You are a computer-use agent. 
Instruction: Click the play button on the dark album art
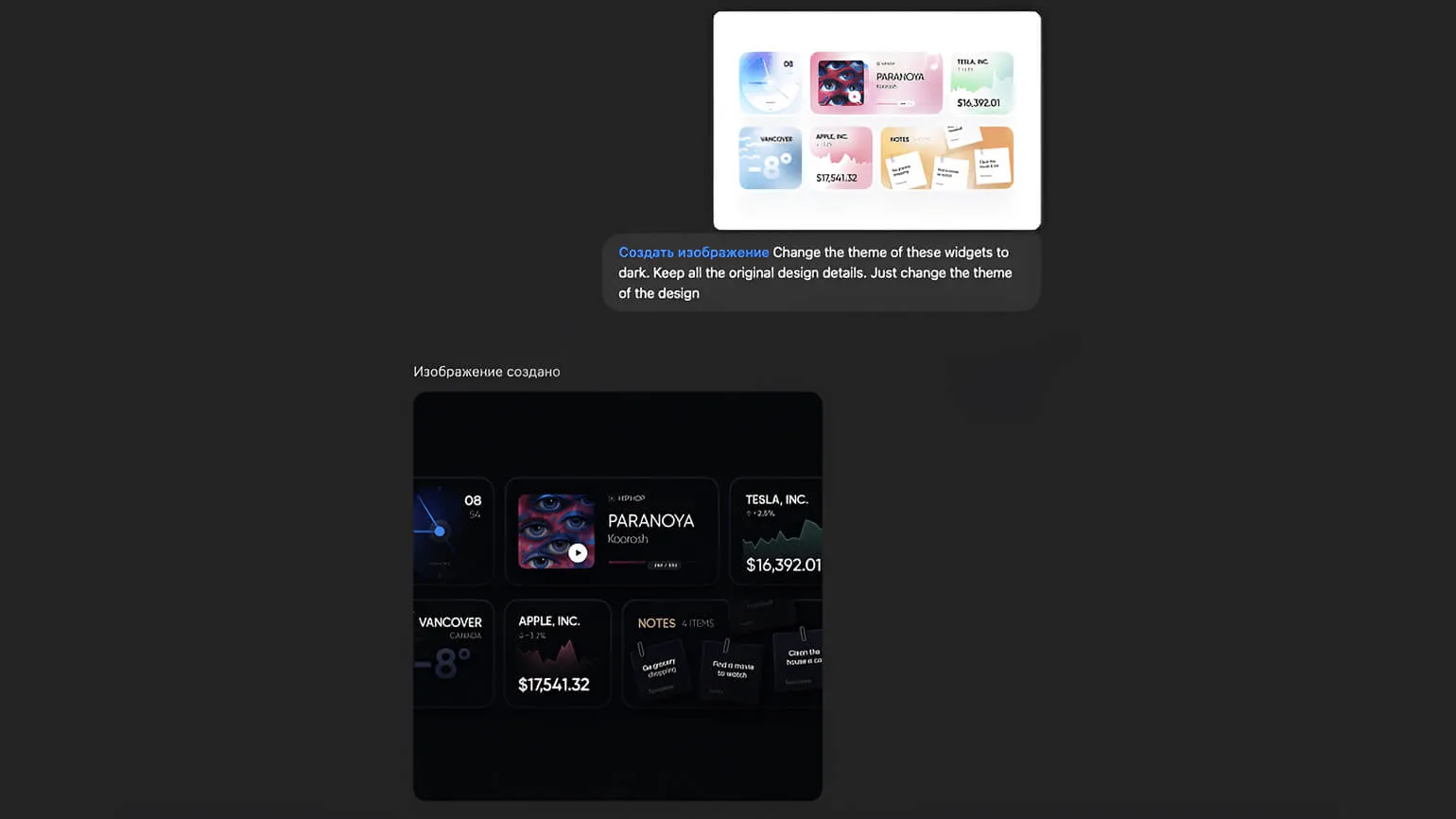578,553
